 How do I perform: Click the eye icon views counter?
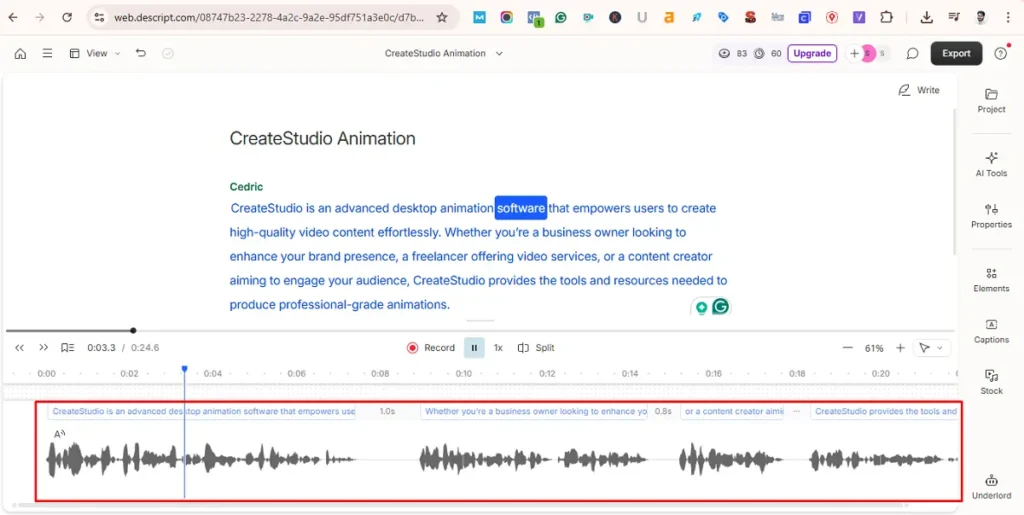point(724,54)
